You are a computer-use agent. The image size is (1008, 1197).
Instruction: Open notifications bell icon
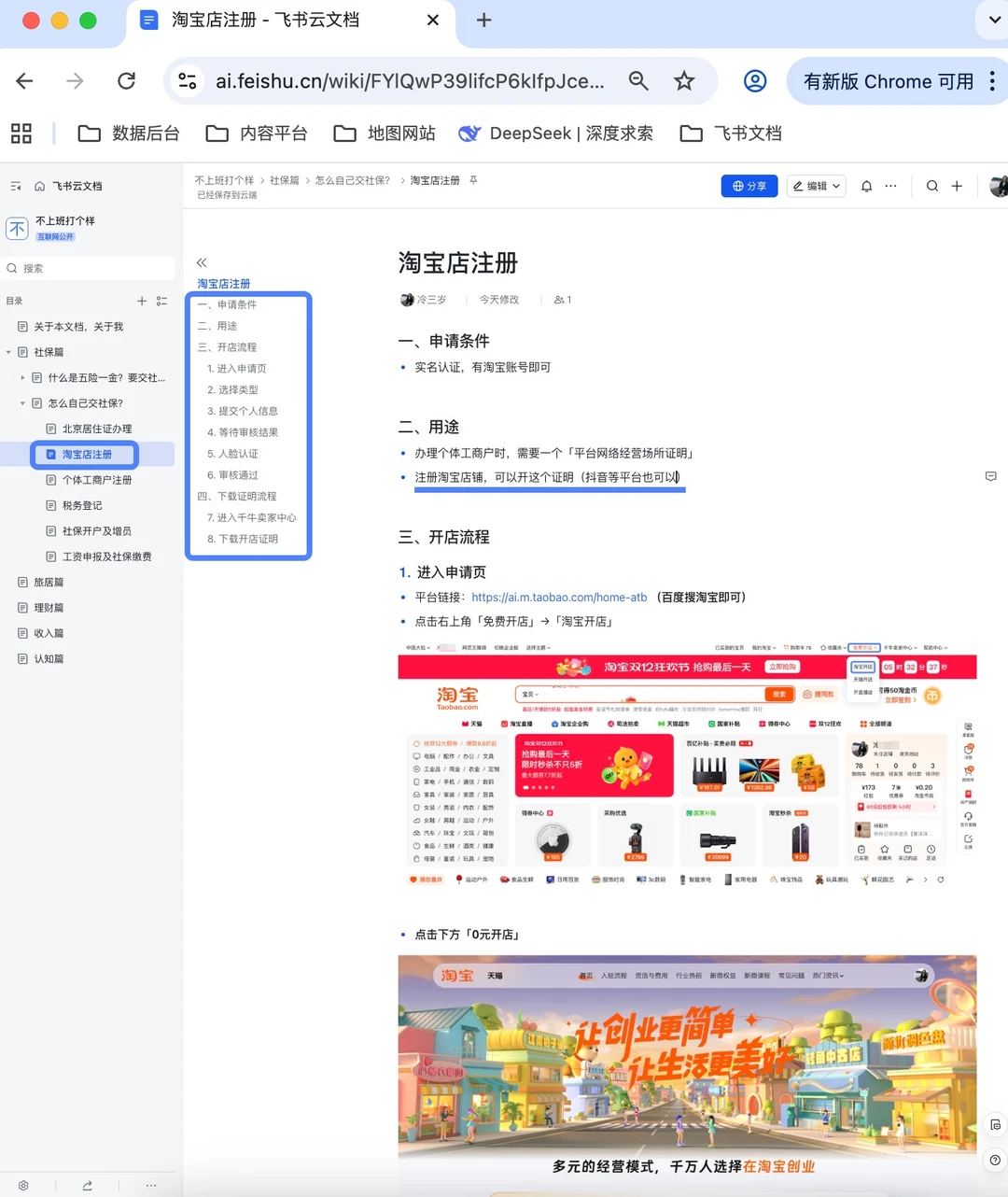click(866, 186)
